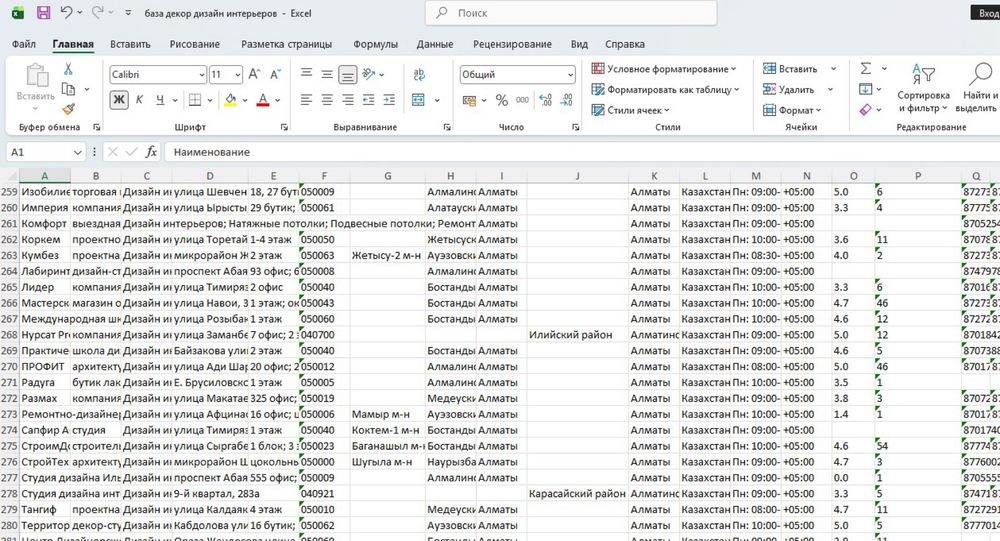Click the borders grid icon
Screen dimensions: 1000x541
click(x=195, y=100)
